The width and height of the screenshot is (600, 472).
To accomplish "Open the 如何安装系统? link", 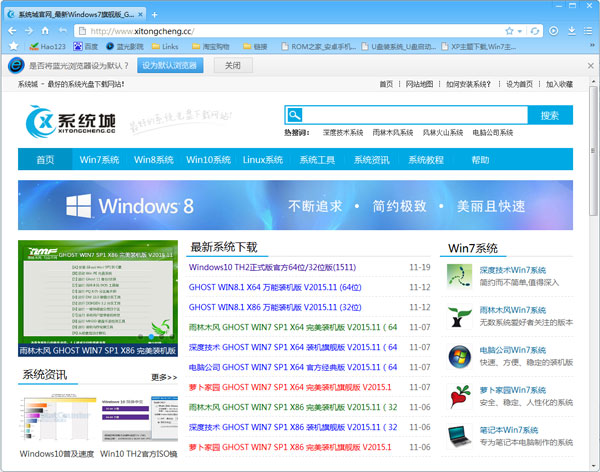I will (x=468, y=84).
